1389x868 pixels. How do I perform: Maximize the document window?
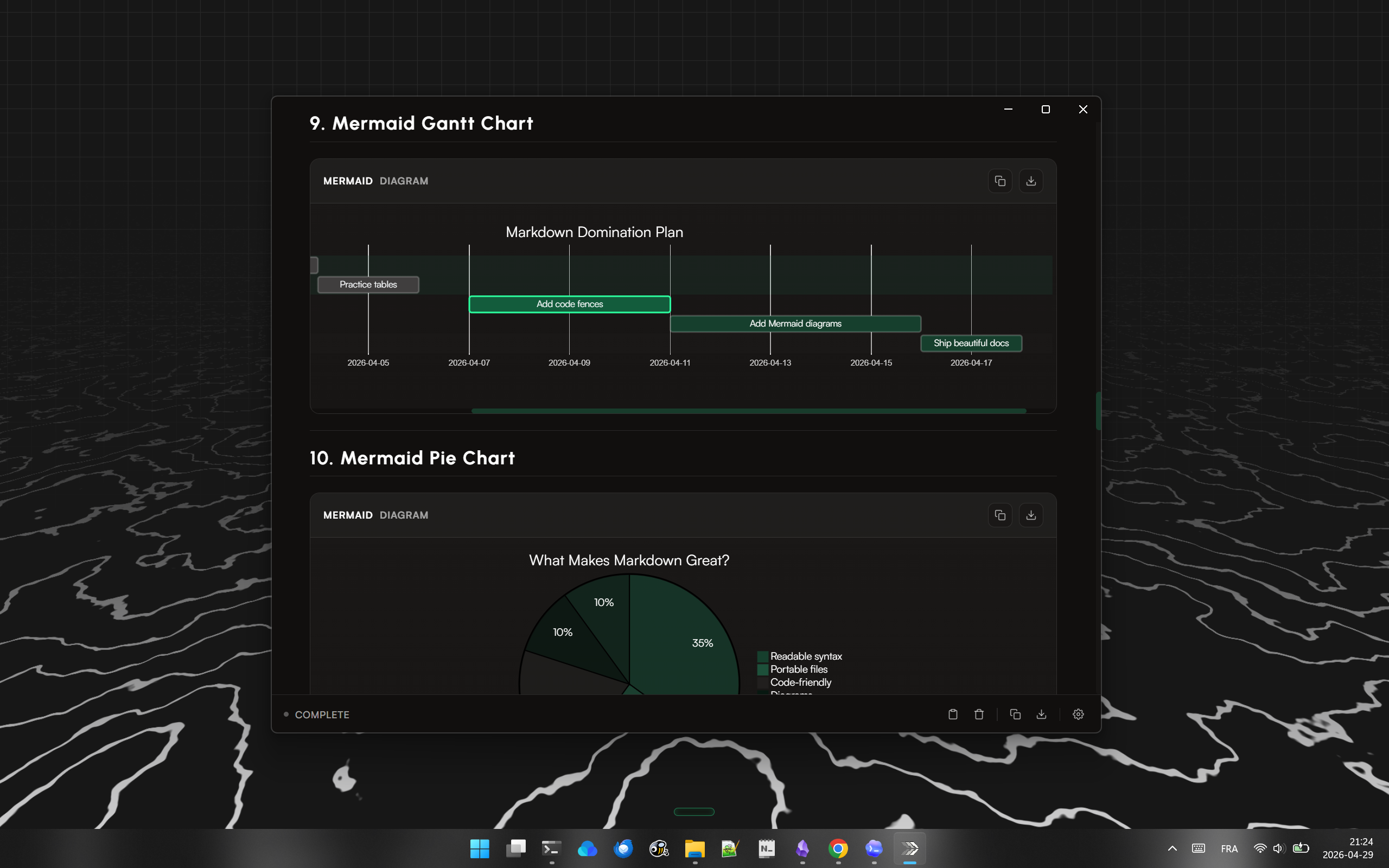(1046, 109)
